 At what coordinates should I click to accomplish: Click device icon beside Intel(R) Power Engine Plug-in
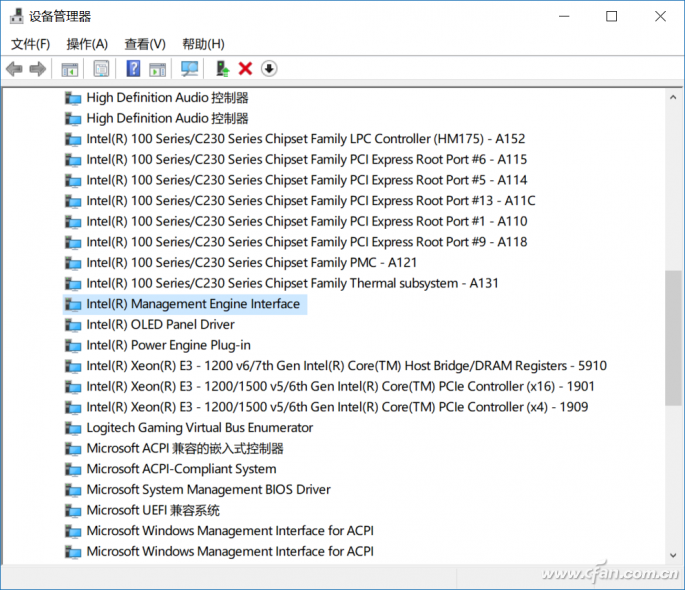(x=73, y=345)
